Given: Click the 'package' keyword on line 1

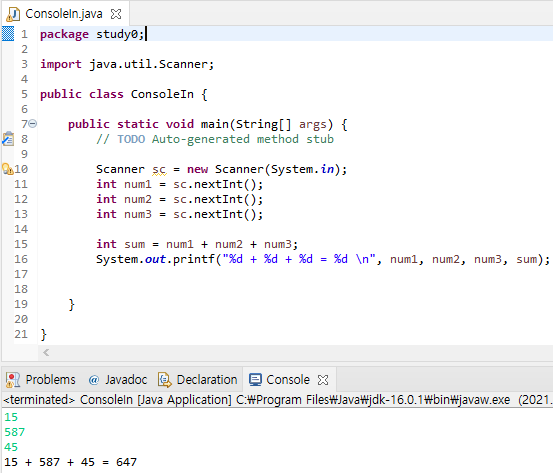Looking at the screenshot, I should click(x=64, y=35).
